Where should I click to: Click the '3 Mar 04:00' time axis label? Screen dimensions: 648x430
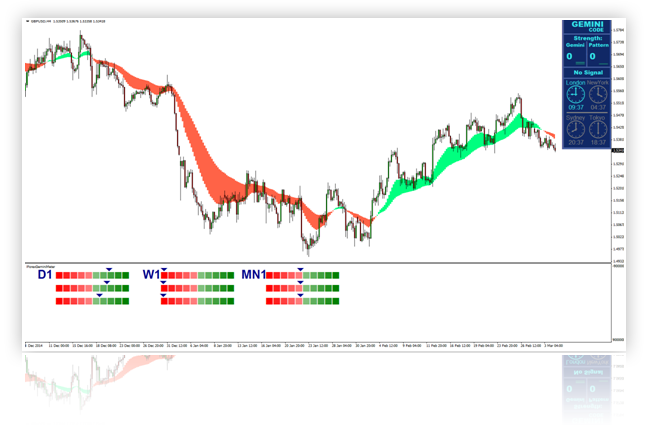click(x=553, y=346)
